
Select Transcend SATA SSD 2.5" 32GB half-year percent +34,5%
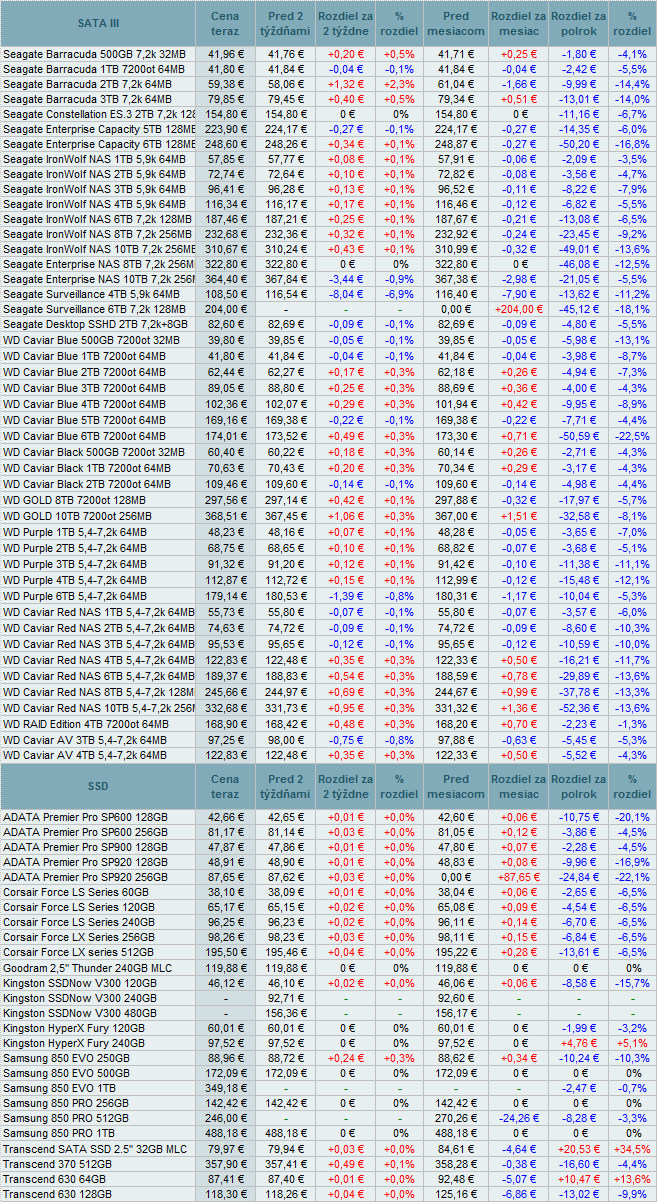pyautogui.click(x=632, y=1150)
